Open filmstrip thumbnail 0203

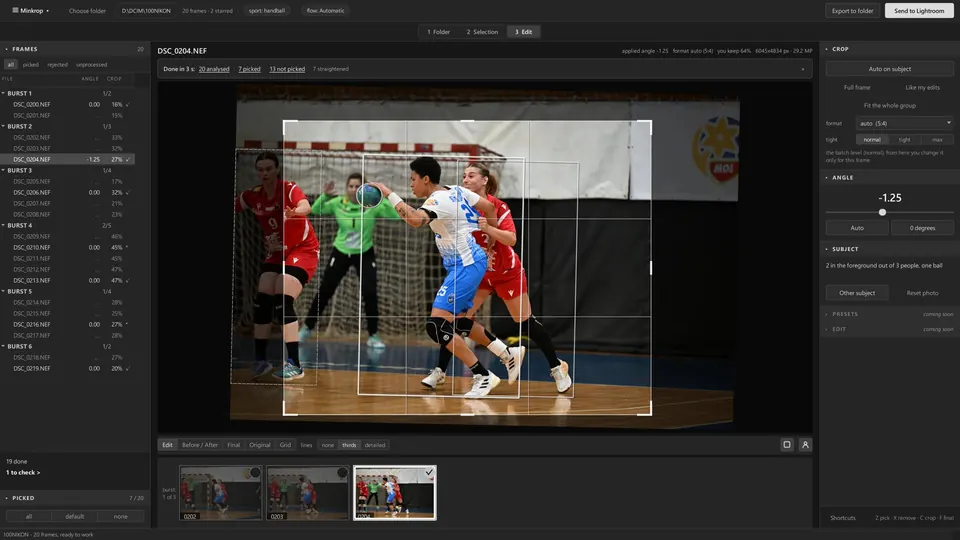click(307, 493)
